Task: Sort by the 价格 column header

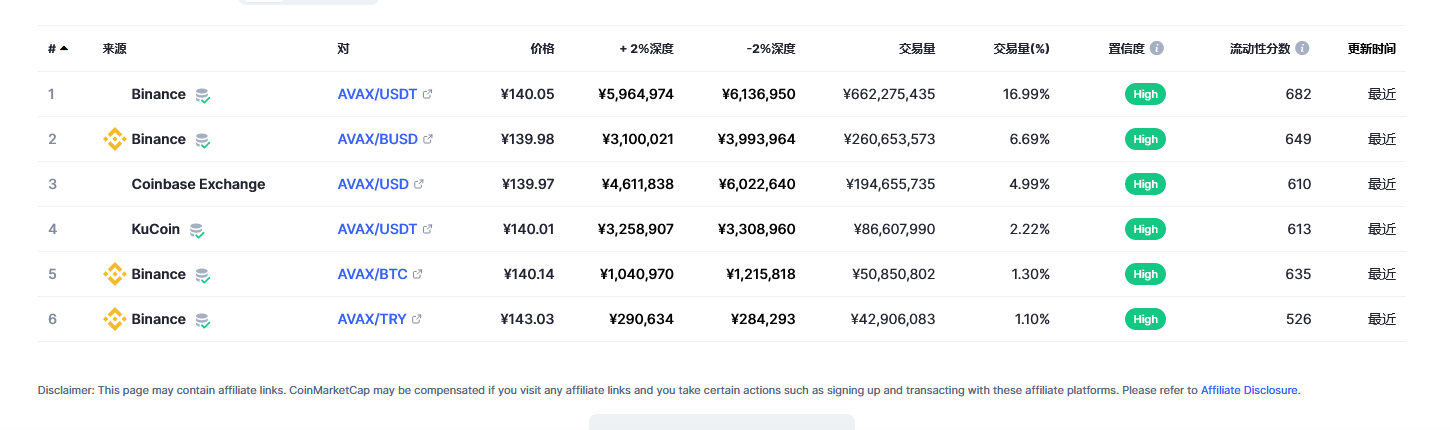Action: (x=542, y=48)
